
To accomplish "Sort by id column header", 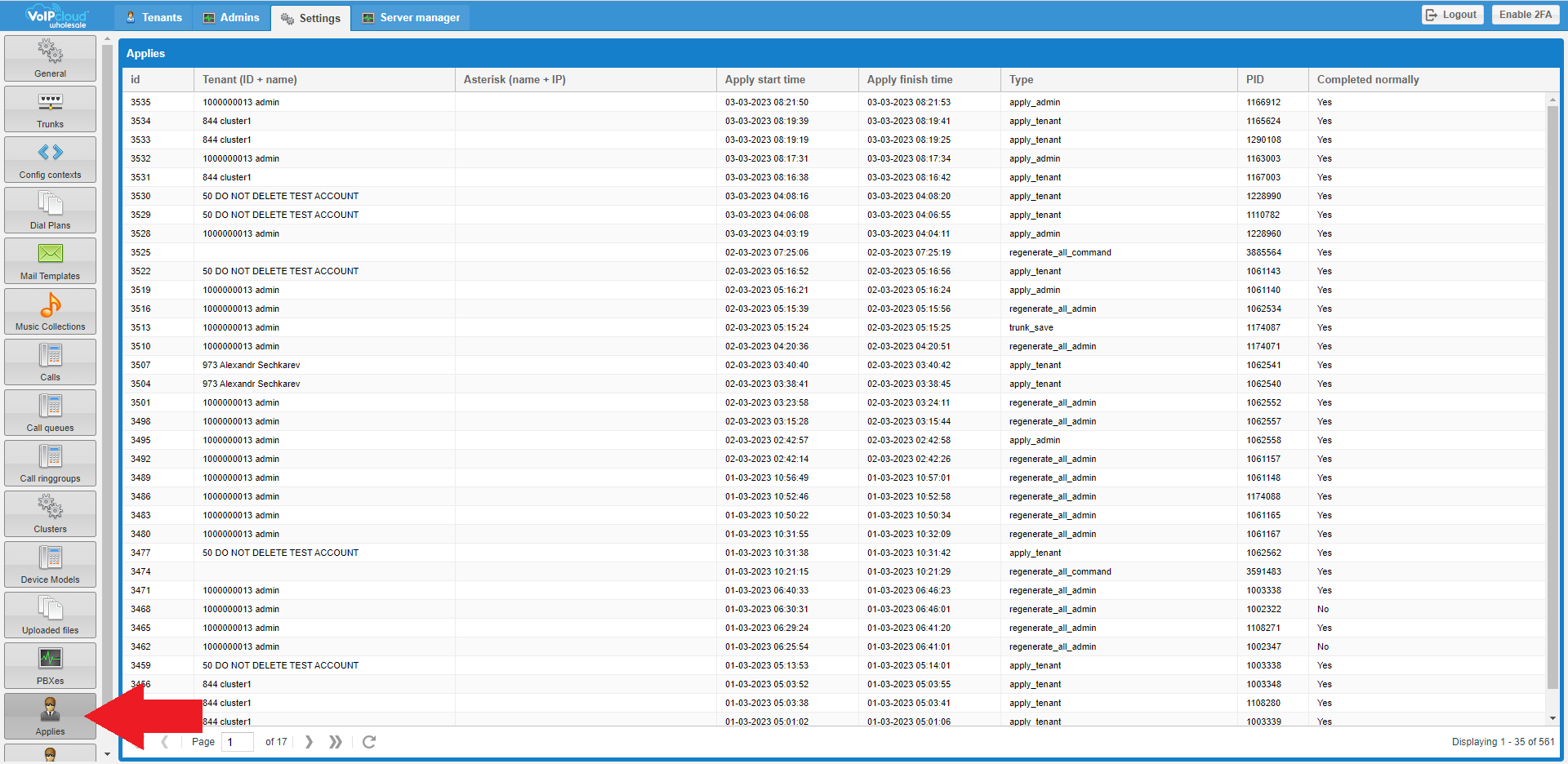I will pos(158,79).
